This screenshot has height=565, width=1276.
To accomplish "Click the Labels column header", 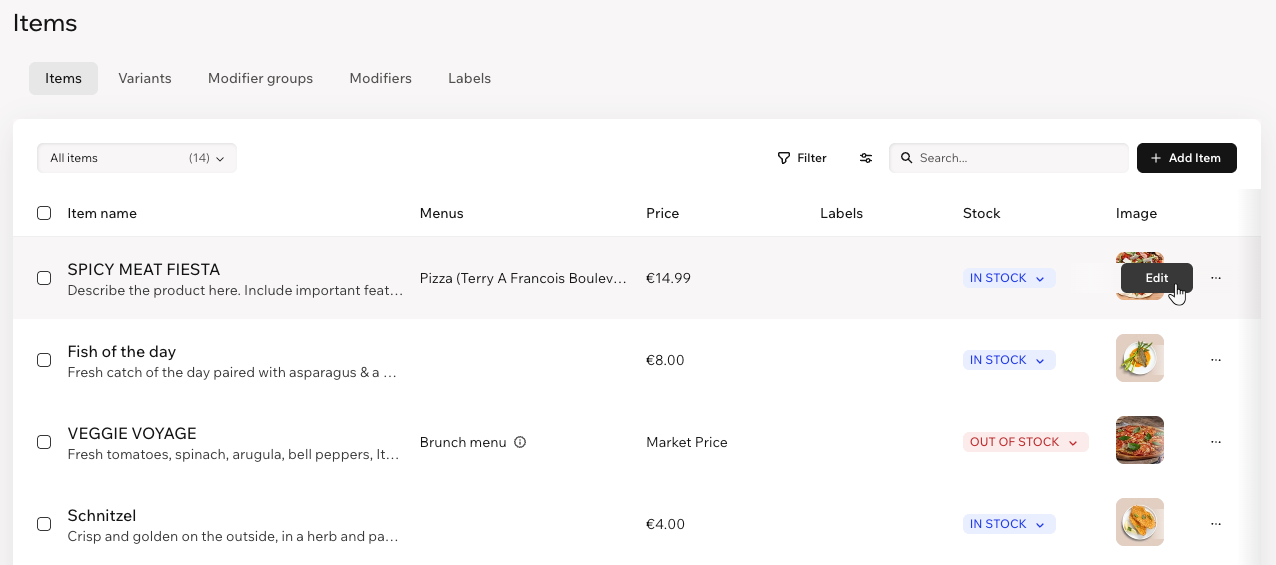I will (x=841, y=213).
